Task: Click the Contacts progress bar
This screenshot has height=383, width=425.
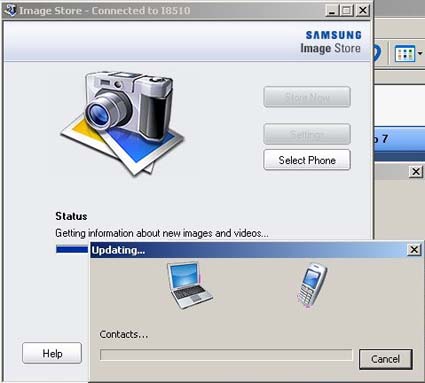Action: pos(226,355)
